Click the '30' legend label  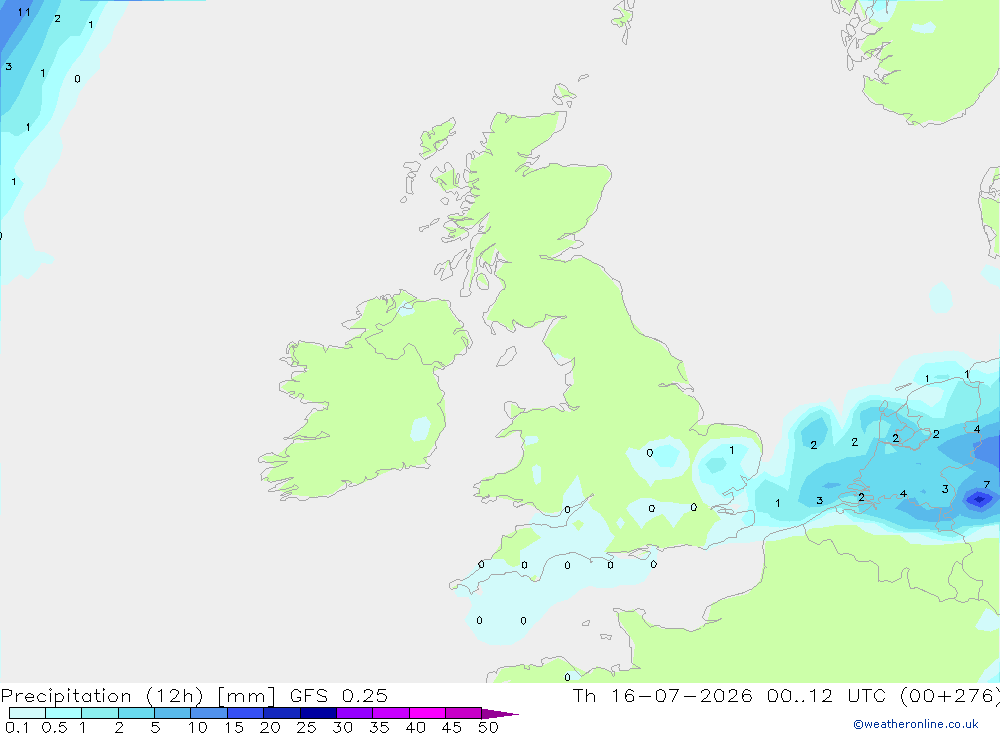point(342,727)
